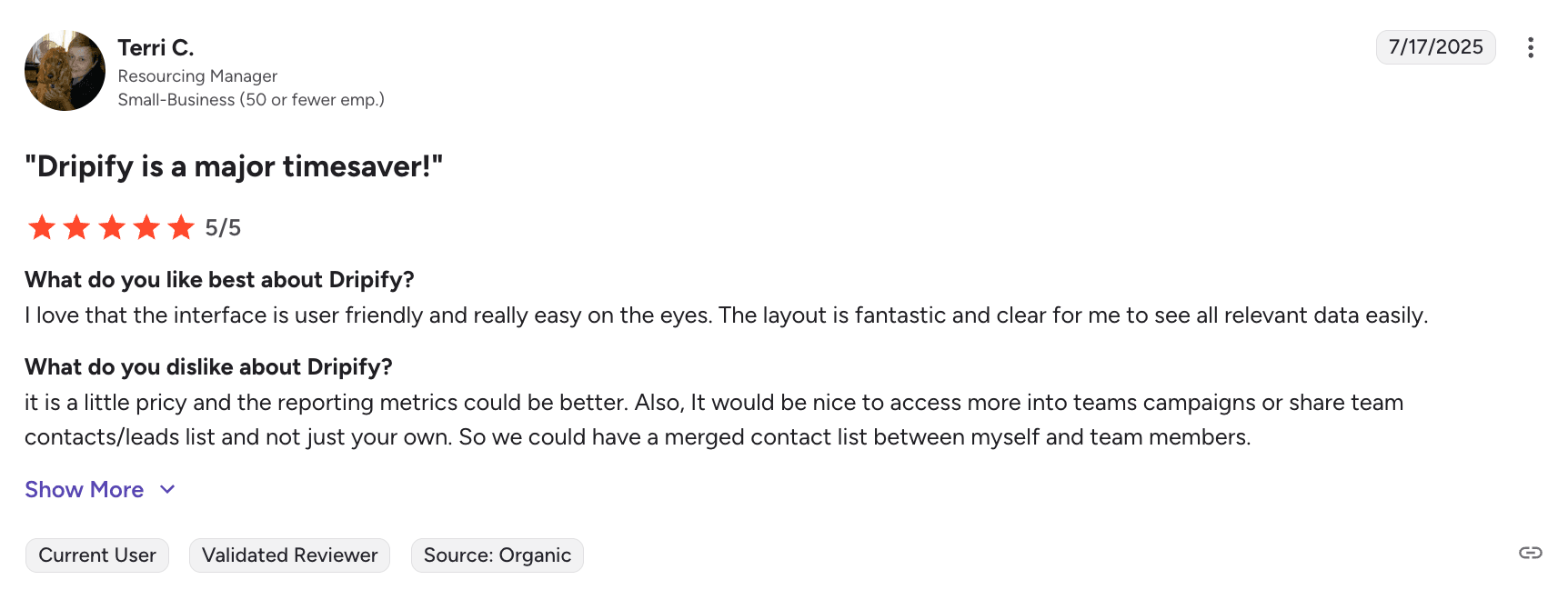Click the Current User tag
1568x600 pixels.
point(97,555)
